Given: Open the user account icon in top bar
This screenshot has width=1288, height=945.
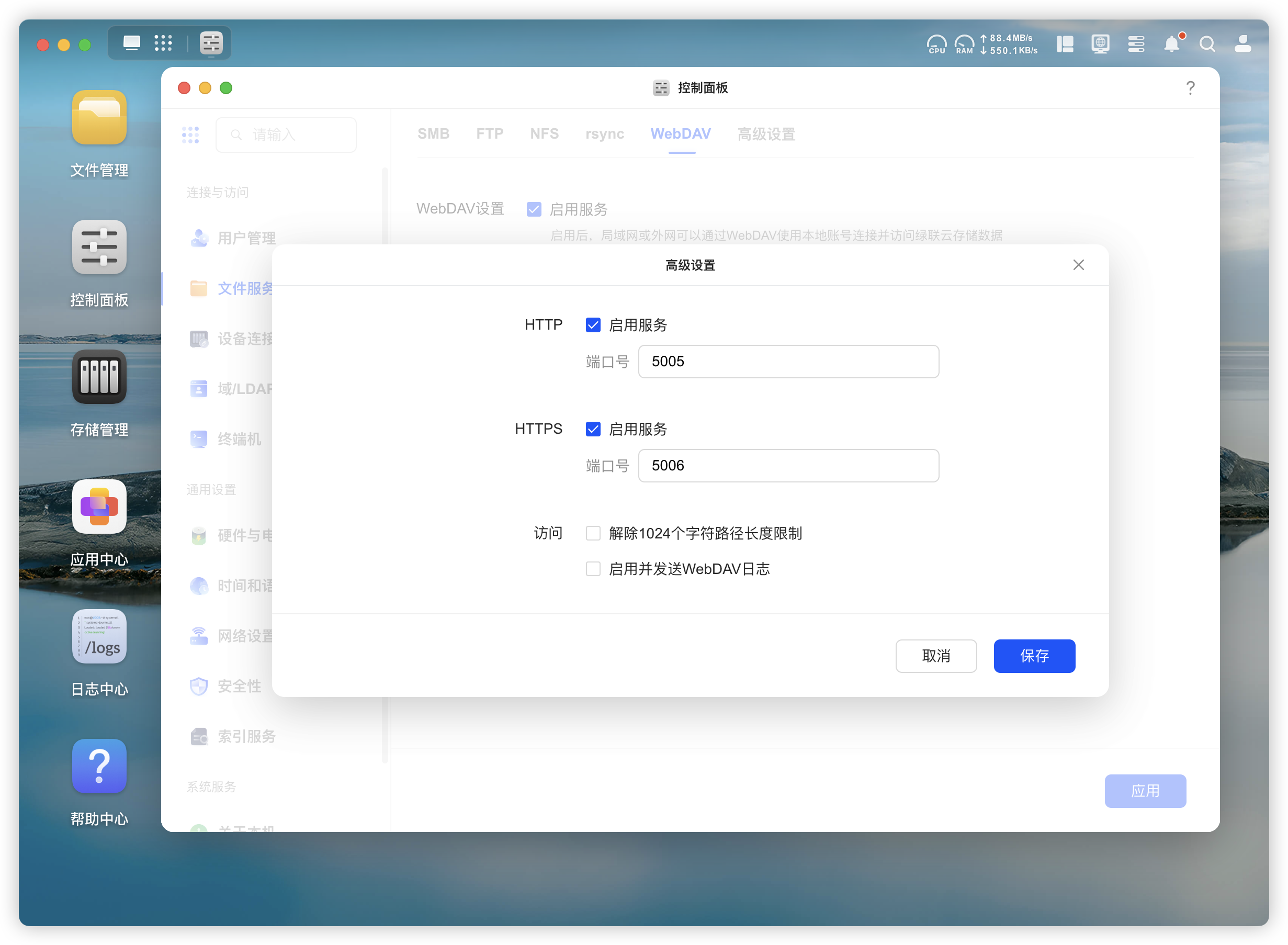Looking at the screenshot, I should [x=1242, y=44].
